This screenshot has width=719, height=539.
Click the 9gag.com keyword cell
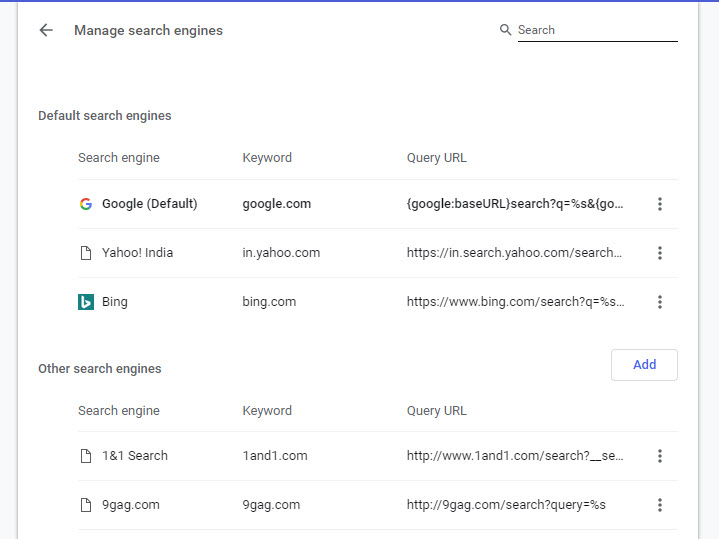click(271, 505)
